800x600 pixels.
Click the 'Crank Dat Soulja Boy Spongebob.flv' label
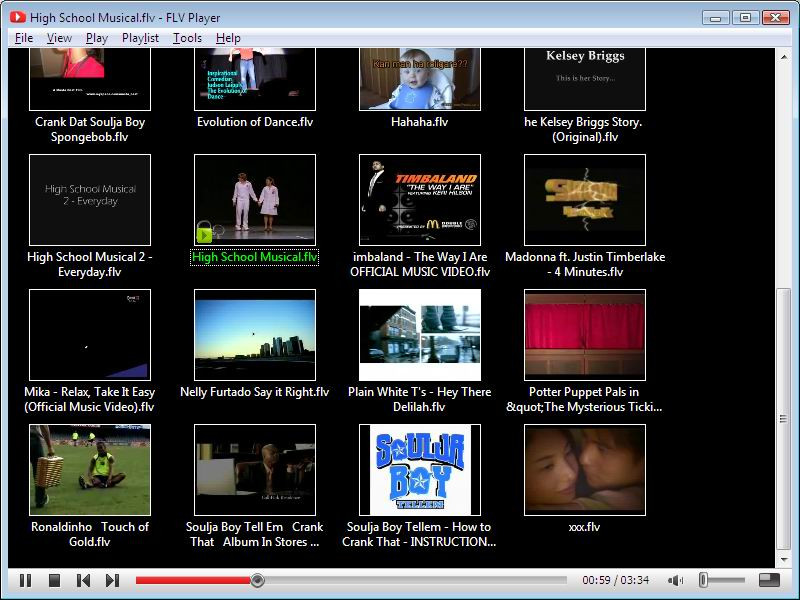90,129
